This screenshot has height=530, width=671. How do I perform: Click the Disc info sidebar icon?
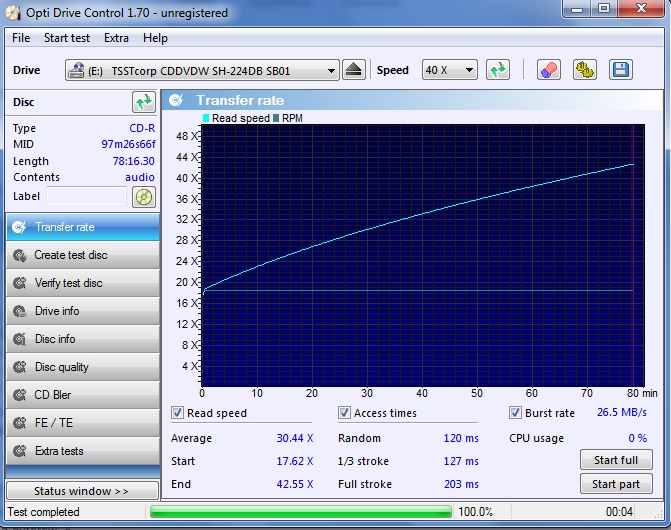pos(19,339)
